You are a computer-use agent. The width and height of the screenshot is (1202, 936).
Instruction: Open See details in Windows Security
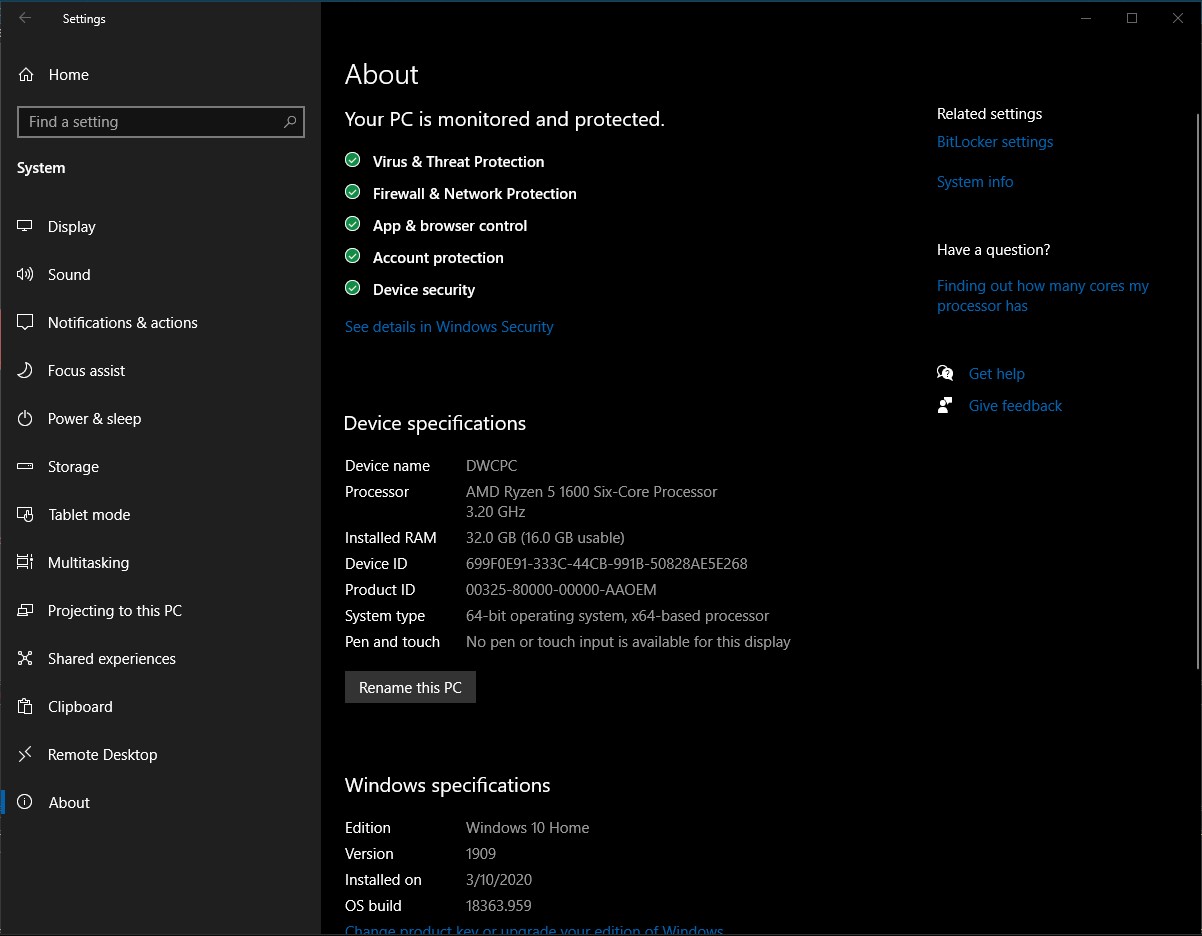point(448,326)
